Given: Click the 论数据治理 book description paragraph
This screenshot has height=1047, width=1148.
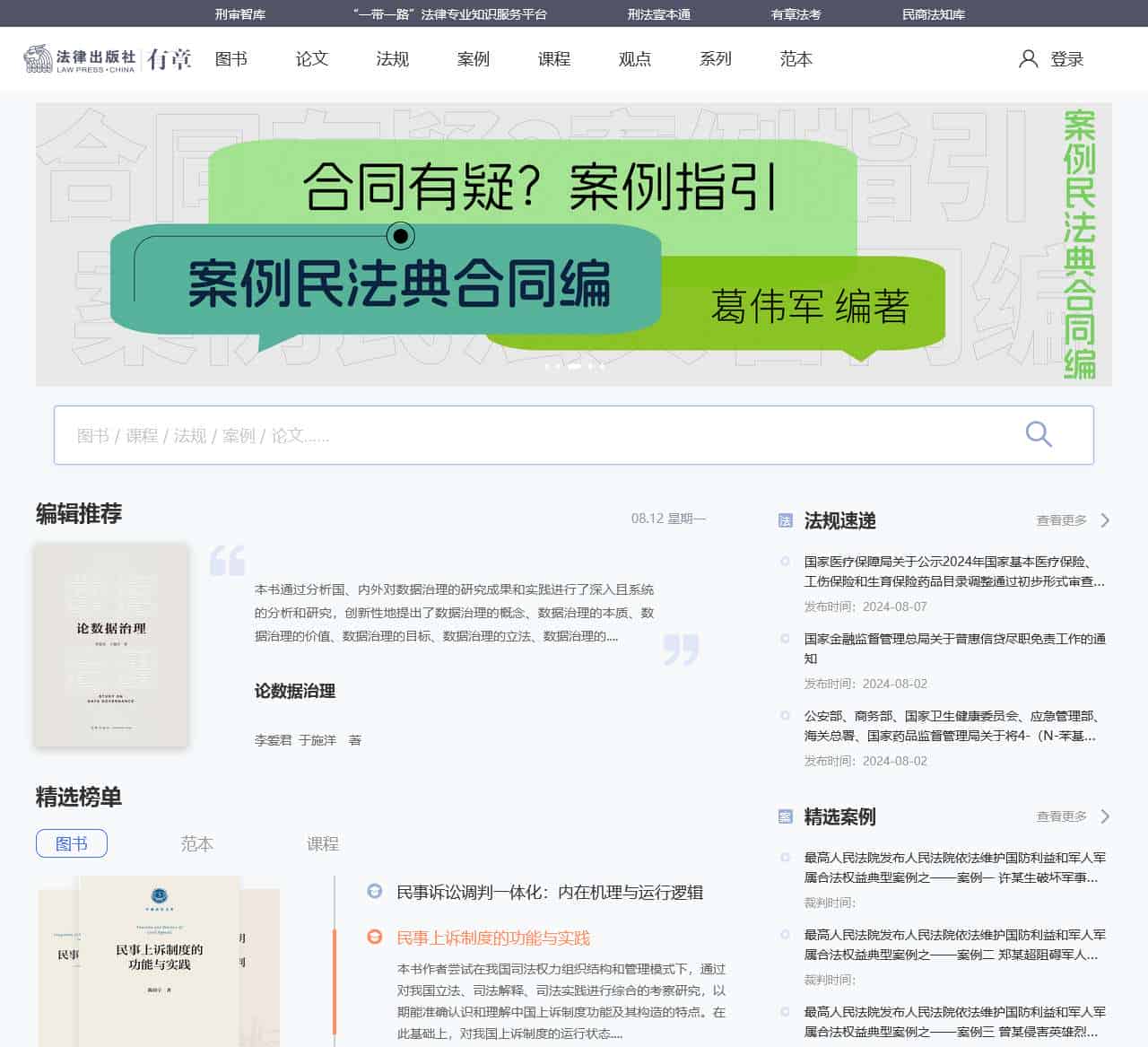Looking at the screenshot, I should (455, 613).
